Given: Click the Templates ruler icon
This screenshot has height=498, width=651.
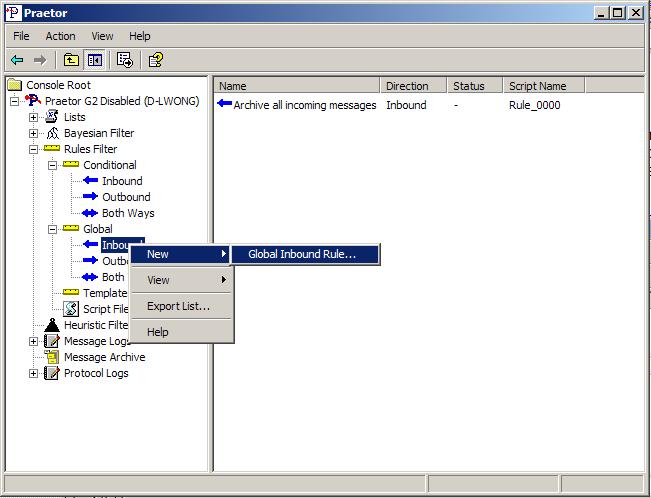Looking at the screenshot, I should click(x=71, y=292).
